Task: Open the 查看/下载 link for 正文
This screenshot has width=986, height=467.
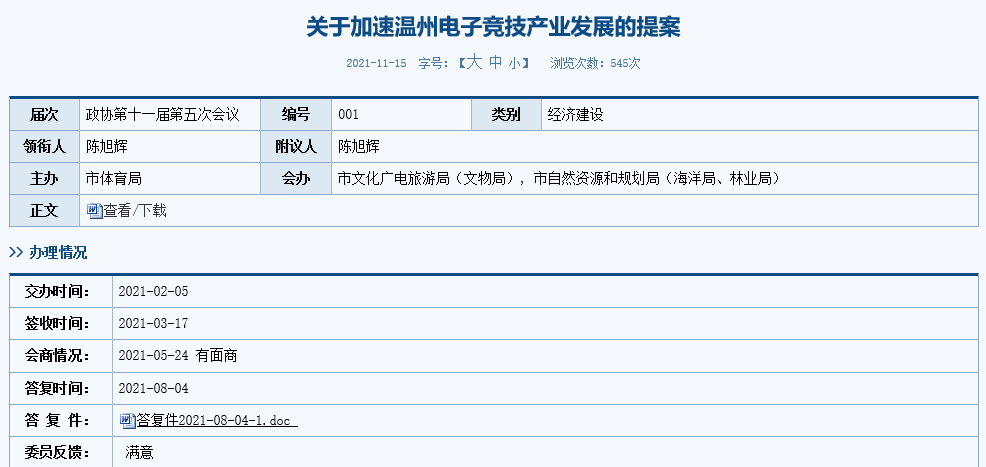Action: pyautogui.click(x=135, y=211)
